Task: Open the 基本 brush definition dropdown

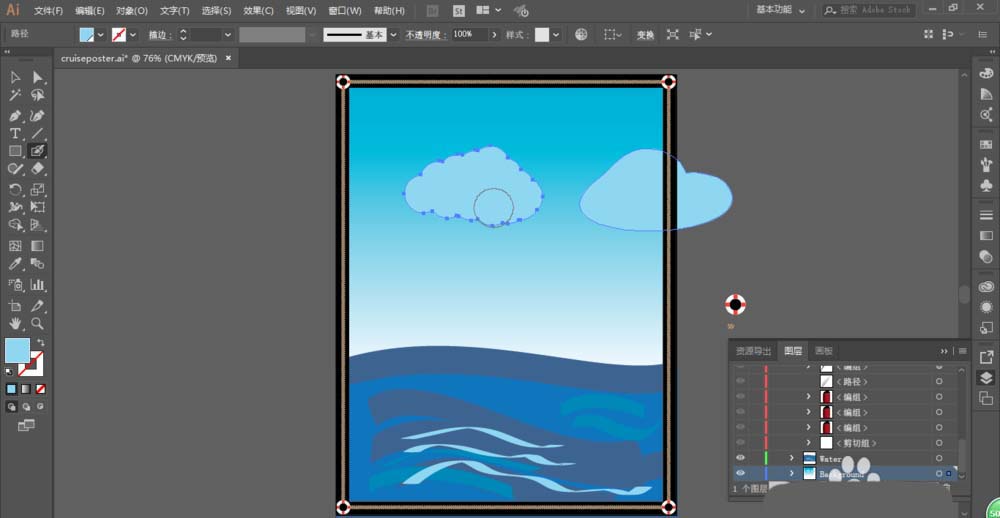Action: point(393,34)
